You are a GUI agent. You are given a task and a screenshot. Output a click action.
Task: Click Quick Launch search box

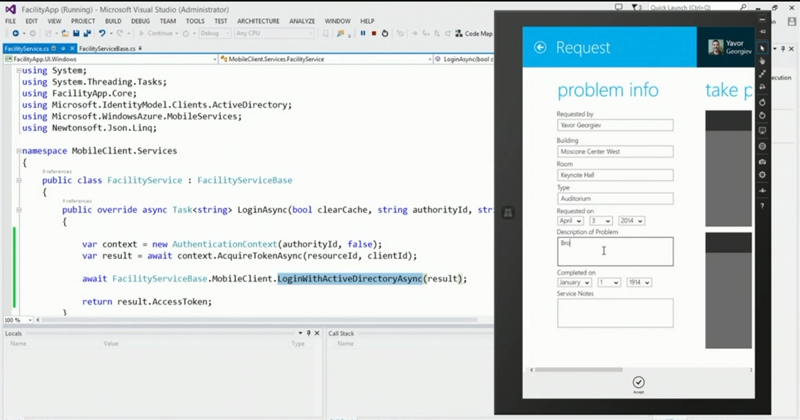[693, 8]
